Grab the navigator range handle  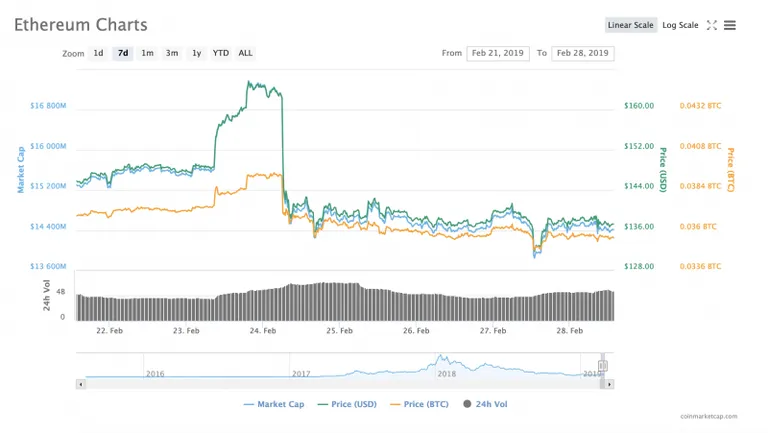tap(602, 365)
